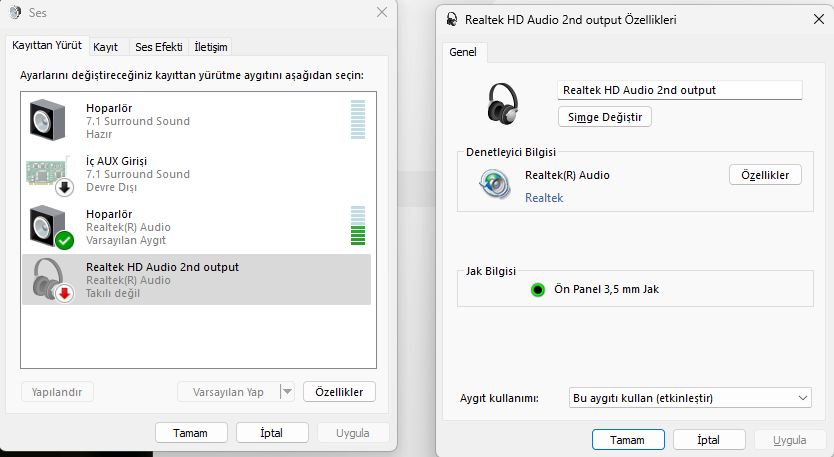Screen dimensions: 834x457
Task: Open Özellikler in the Ses window
Action: point(339,392)
